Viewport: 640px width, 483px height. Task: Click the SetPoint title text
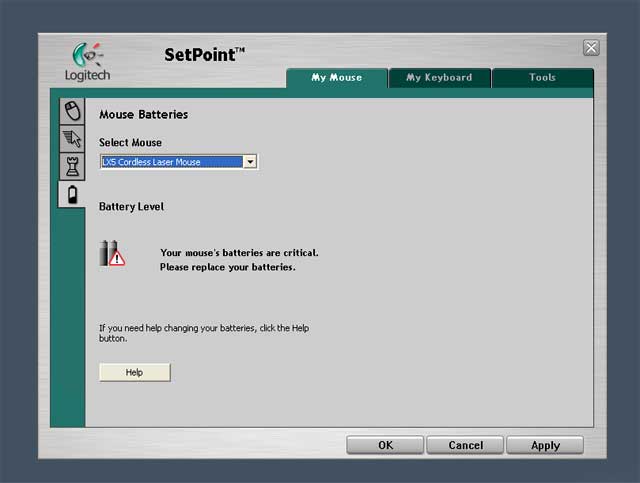coord(204,55)
